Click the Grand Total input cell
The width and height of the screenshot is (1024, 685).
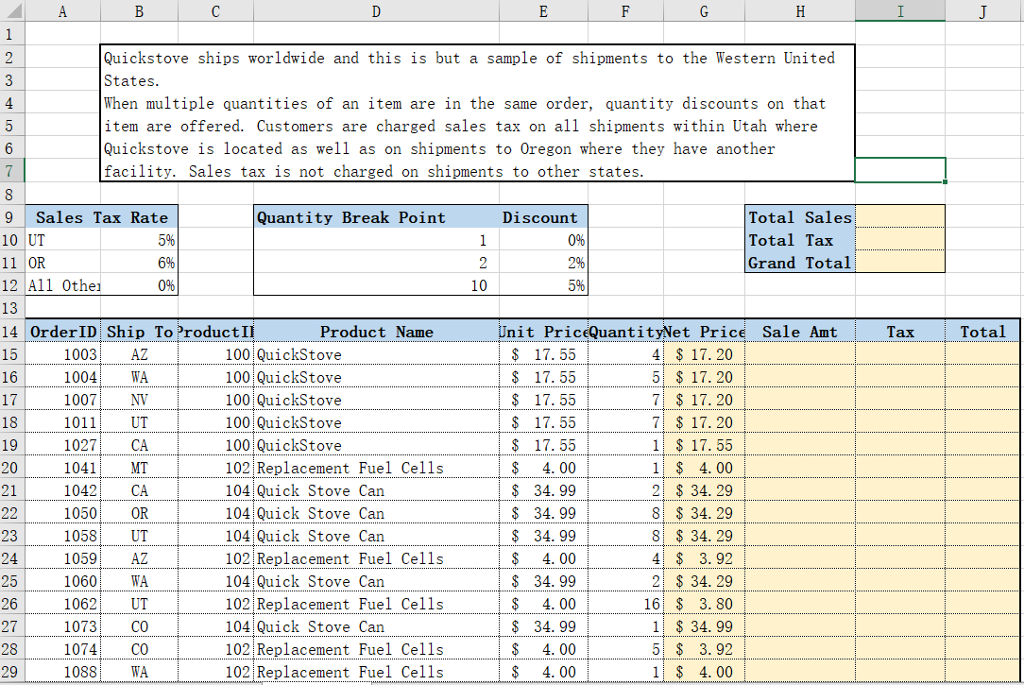pyautogui.click(x=898, y=263)
